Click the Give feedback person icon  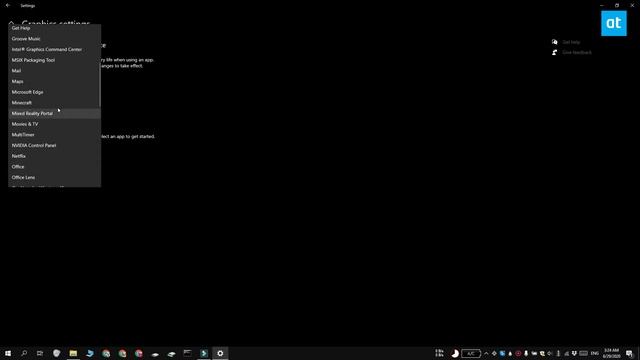(554, 53)
